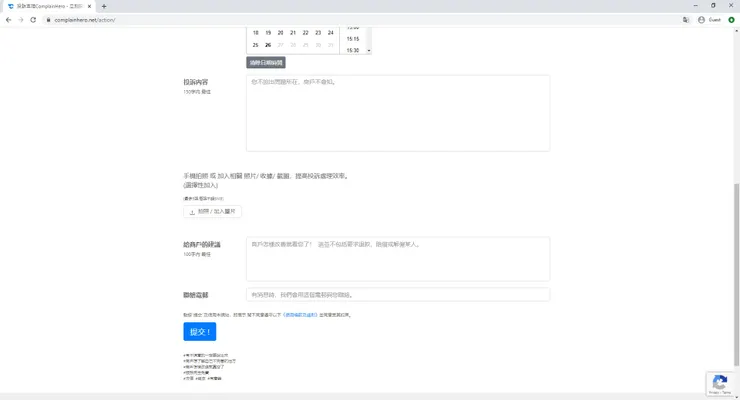
Task: Select day 25 in the calendar
Action: (x=255, y=45)
